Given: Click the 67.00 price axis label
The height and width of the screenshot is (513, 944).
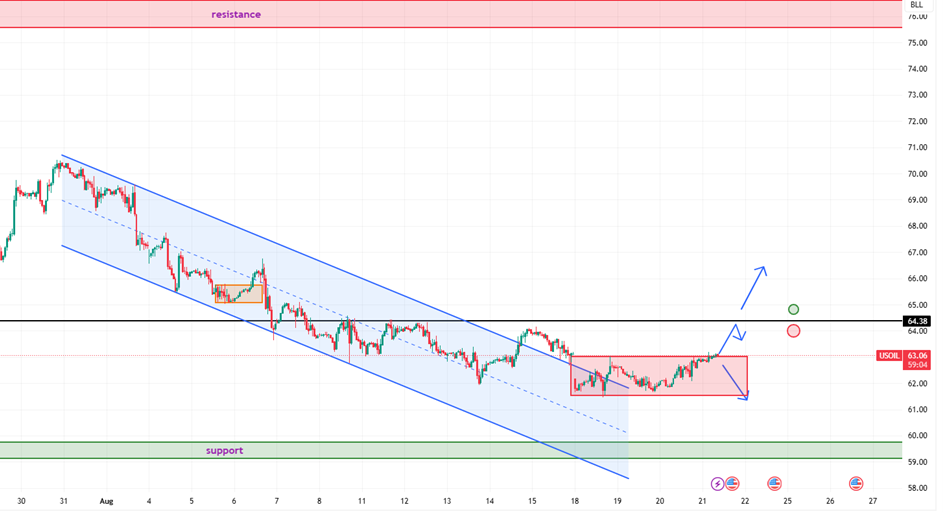Looking at the screenshot, I should coord(918,252).
